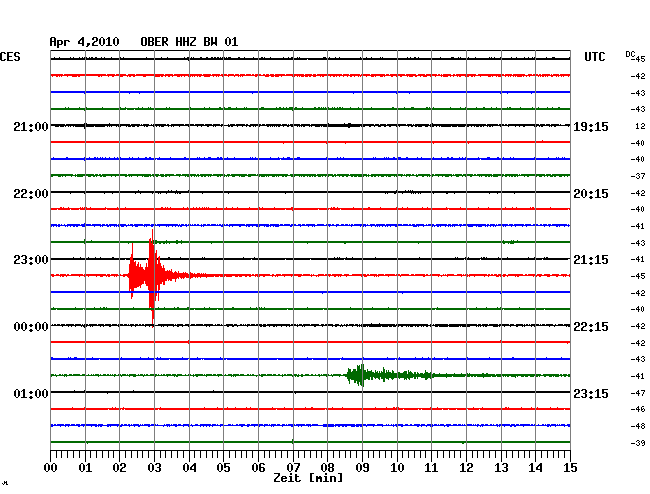Click the DC offset value '-39'
The width and height of the screenshot is (650, 494).
coord(638,443)
